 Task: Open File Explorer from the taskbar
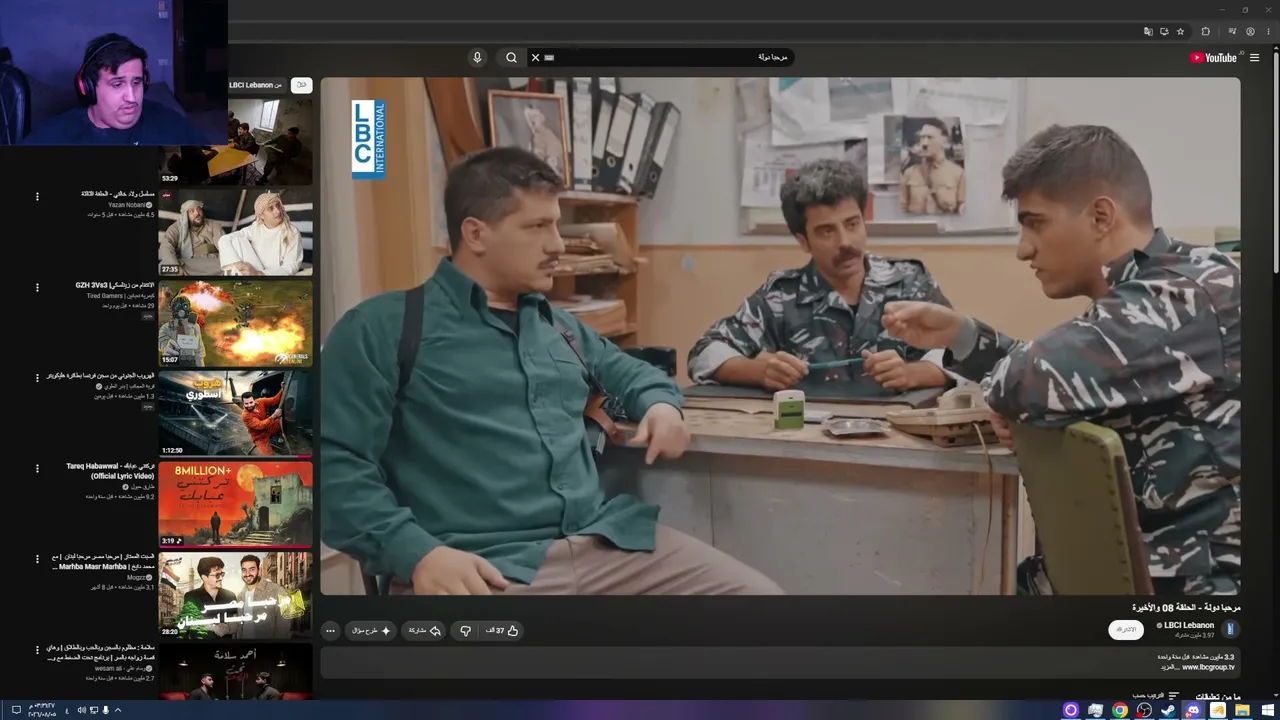tap(1242, 710)
